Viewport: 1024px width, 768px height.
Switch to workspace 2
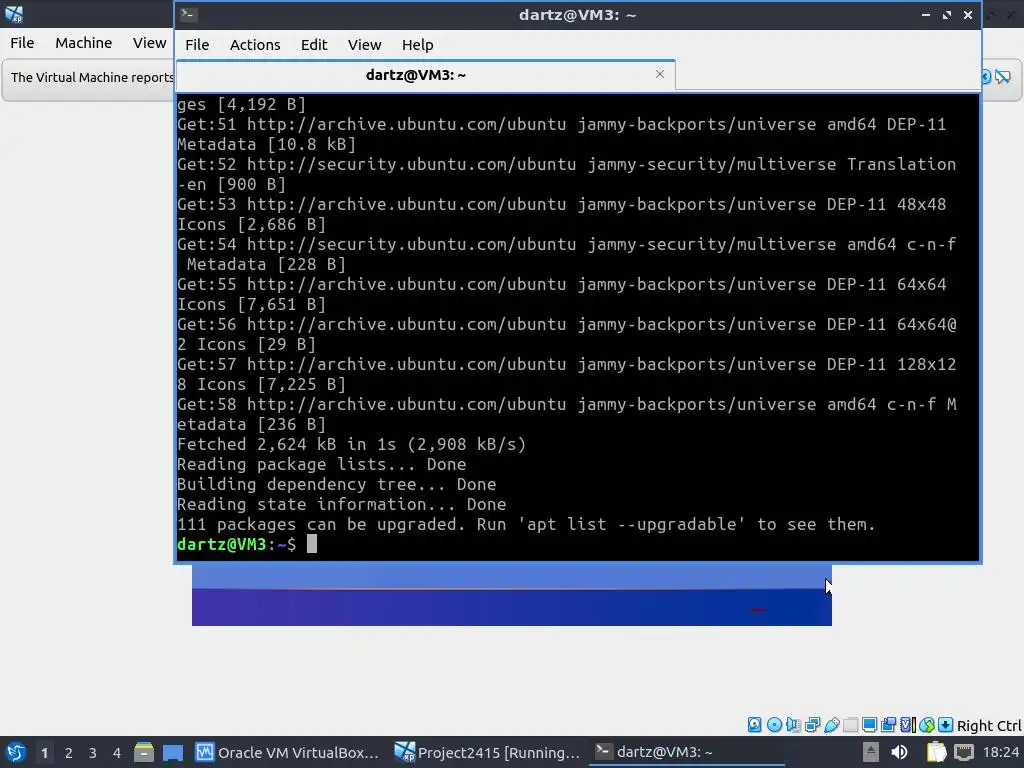tap(69, 753)
